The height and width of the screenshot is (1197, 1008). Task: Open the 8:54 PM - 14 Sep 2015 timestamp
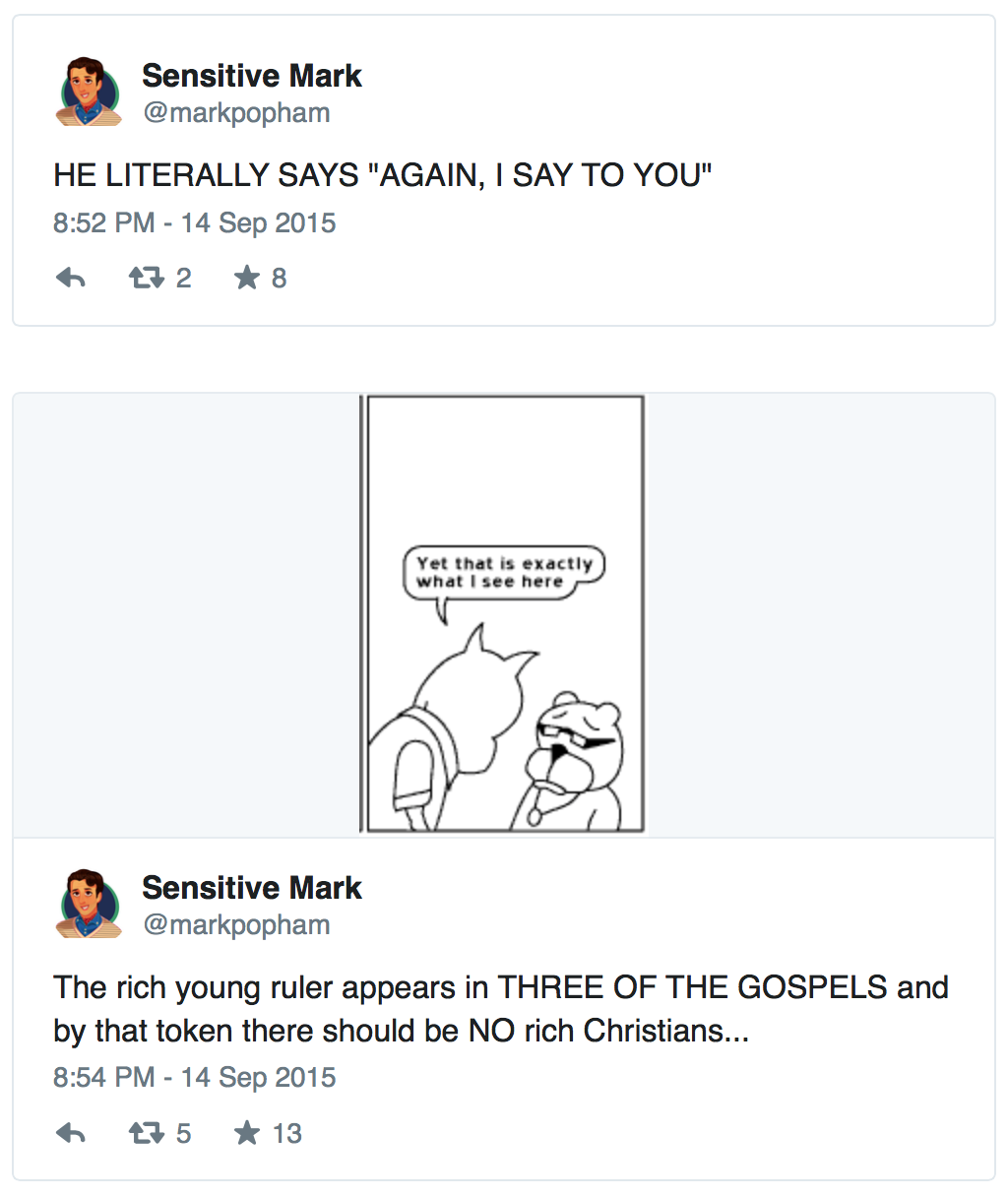tap(195, 1078)
